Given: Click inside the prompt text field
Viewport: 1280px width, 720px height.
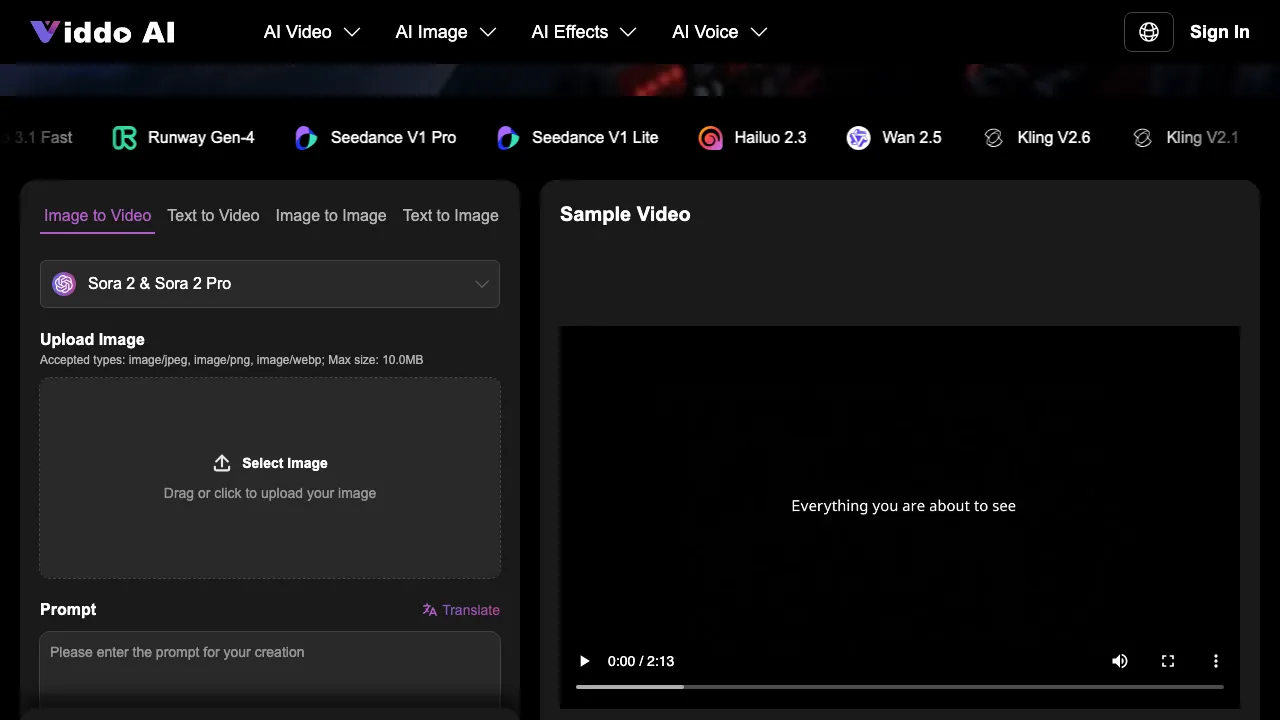Looking at the screenshot, I should [270, 665].
